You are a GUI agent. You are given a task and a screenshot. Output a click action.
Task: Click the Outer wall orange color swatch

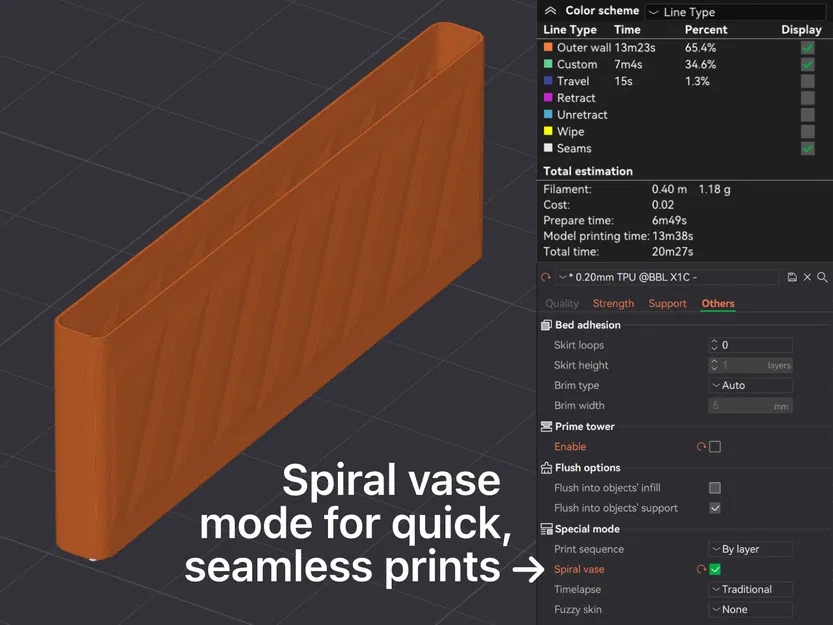point(548,47)
